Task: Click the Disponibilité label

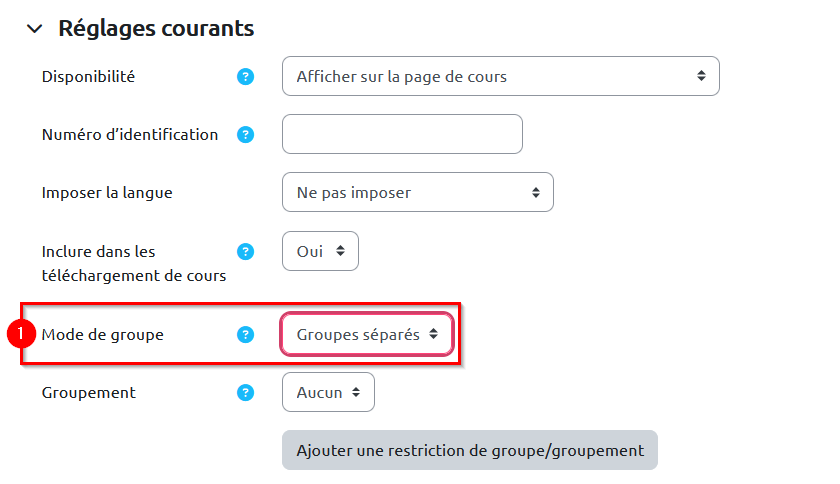Action: [88, 77]
